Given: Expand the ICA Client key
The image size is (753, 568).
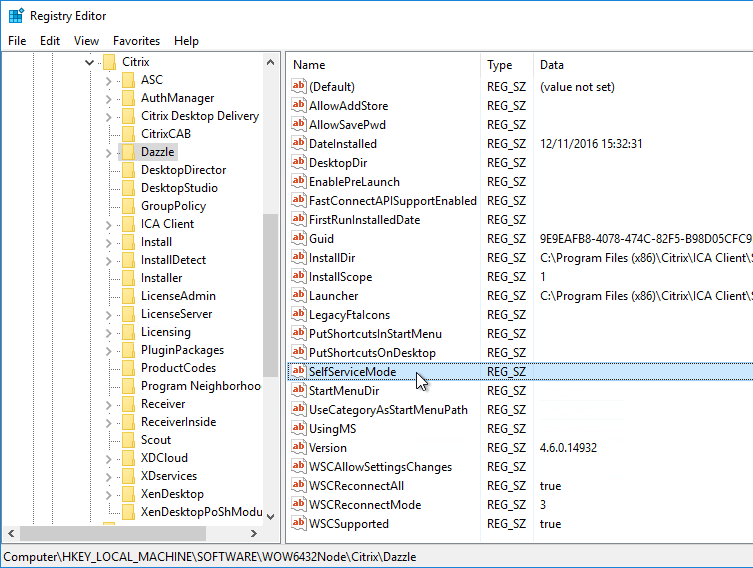Looking at the screenshot, I should (x=109, y=225).
